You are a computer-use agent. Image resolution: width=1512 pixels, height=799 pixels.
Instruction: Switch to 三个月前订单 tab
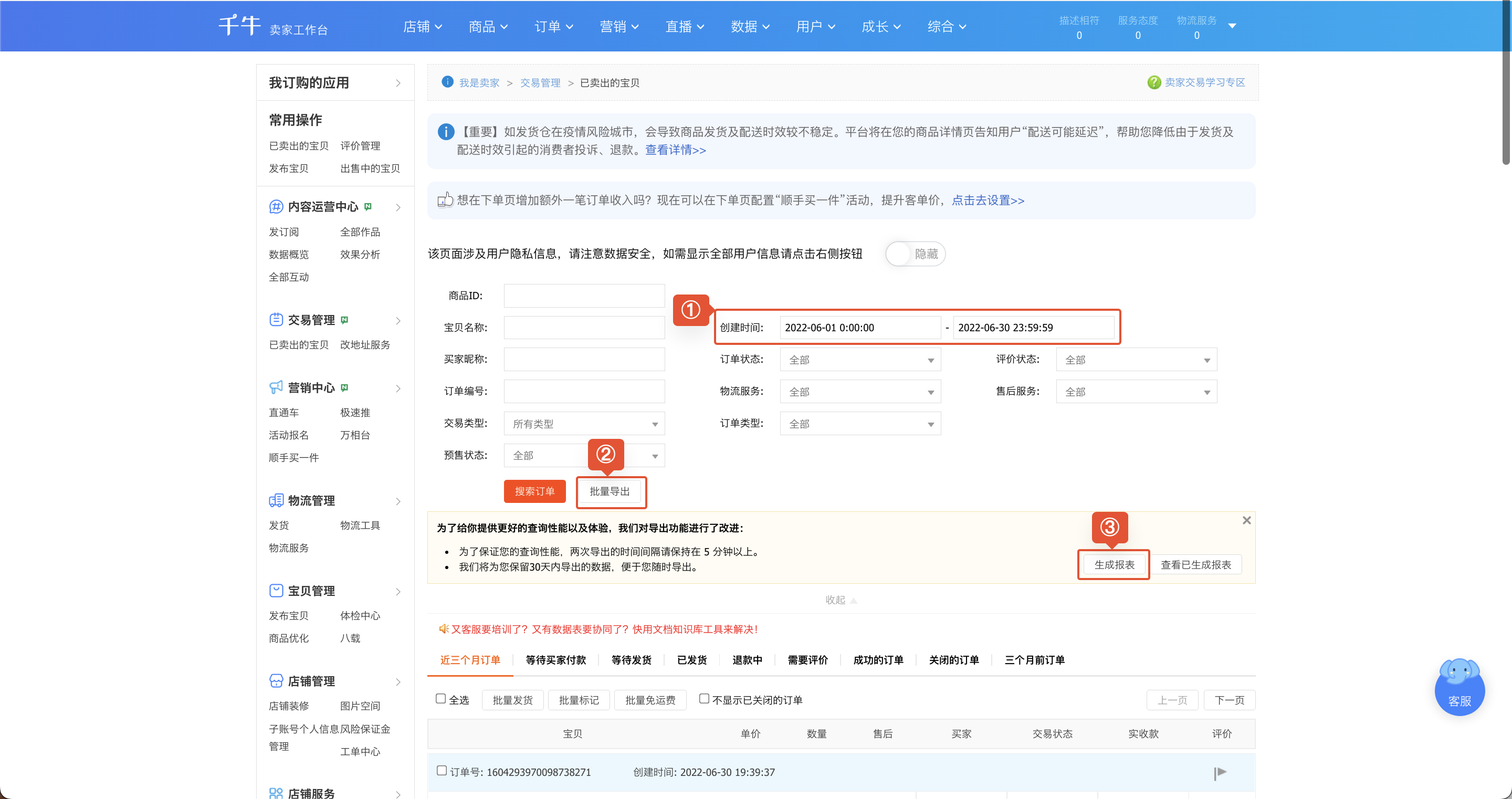pos(1034,660)
